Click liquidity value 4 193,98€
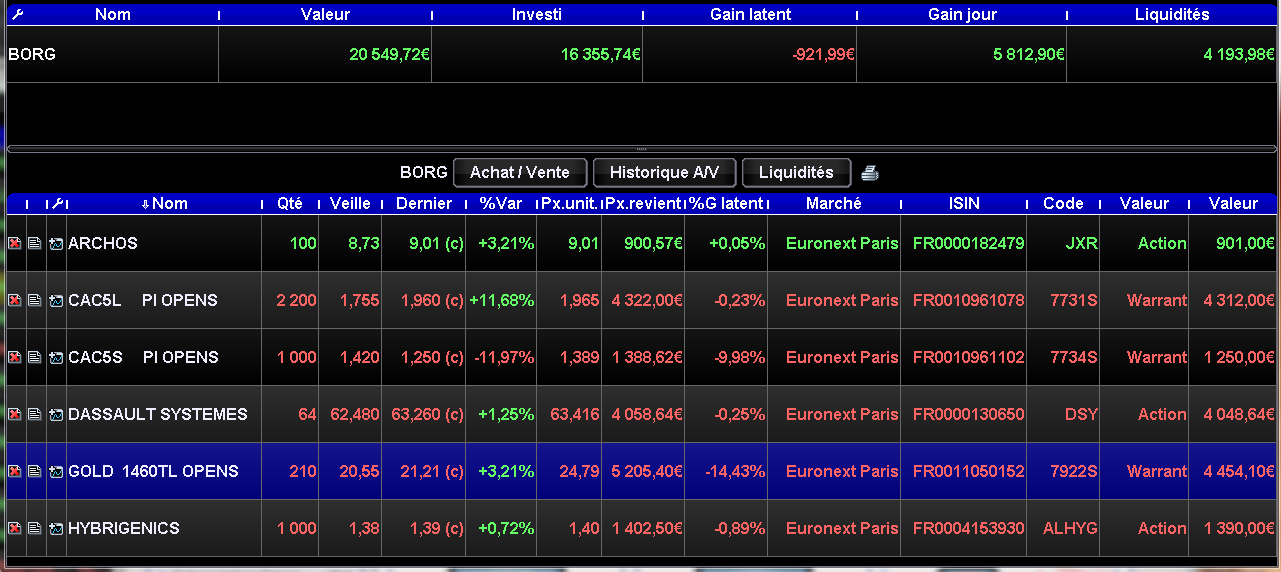 point(1239,54)
